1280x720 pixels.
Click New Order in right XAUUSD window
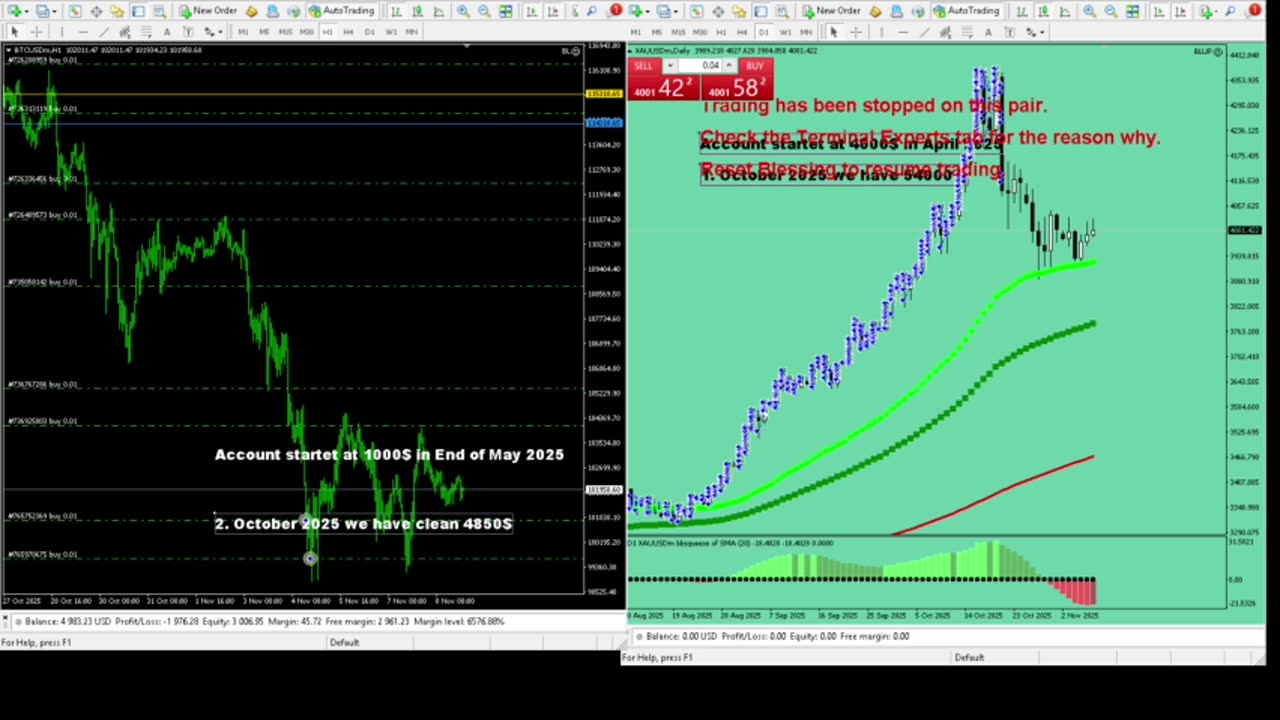point(831,11)
